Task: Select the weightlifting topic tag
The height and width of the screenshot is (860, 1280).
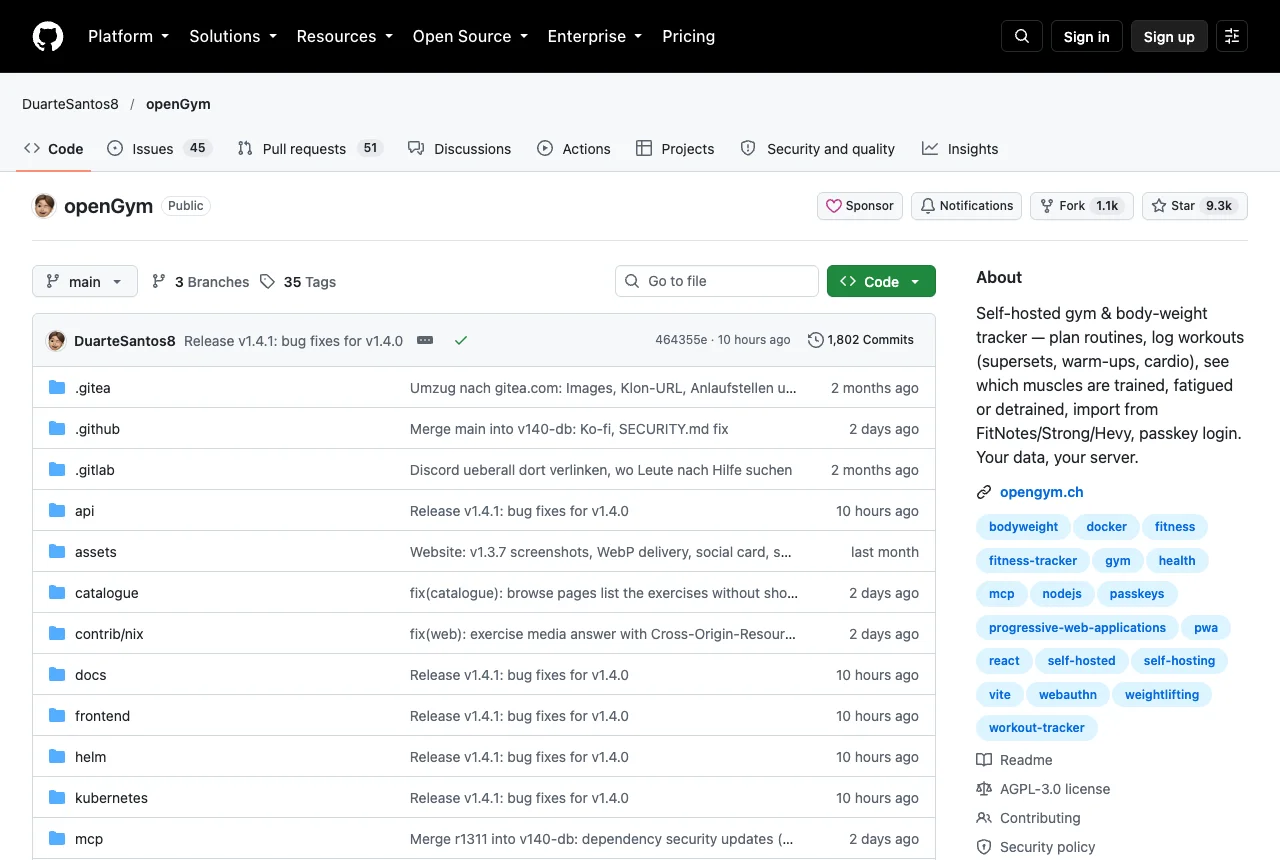Action: 1162,695
